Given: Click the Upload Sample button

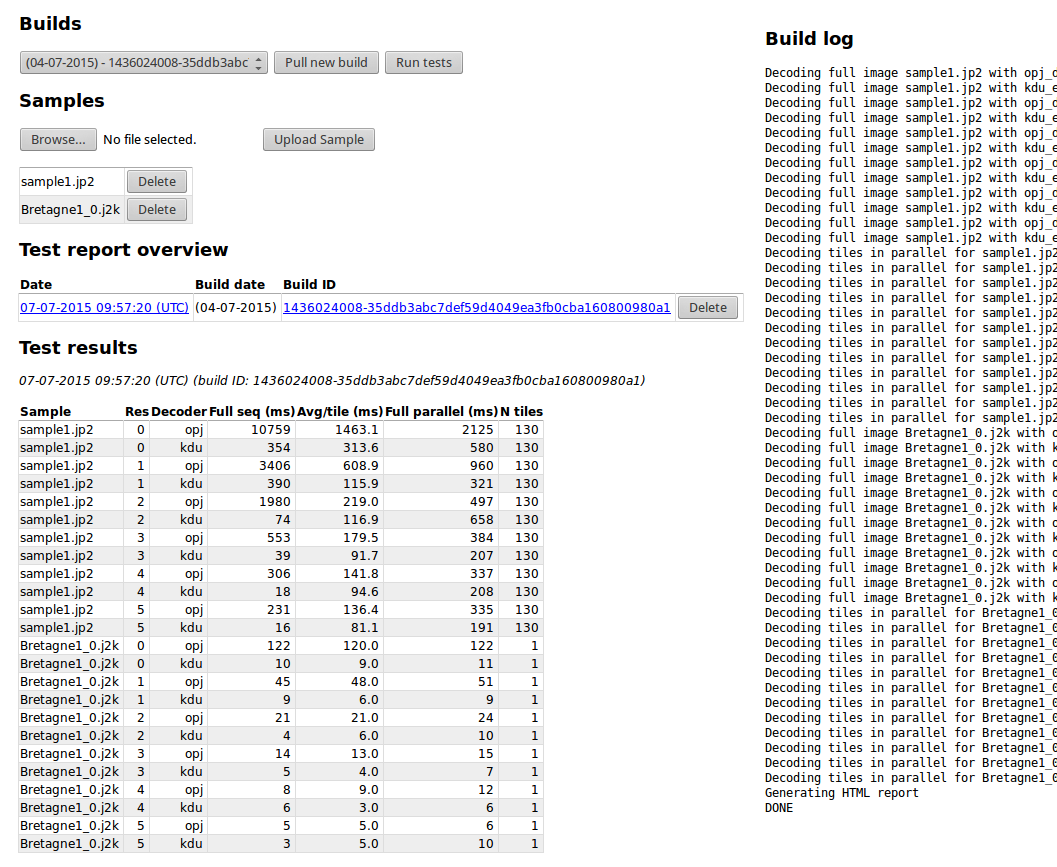Looking at the screenshot, I should (x=319, y=140).
